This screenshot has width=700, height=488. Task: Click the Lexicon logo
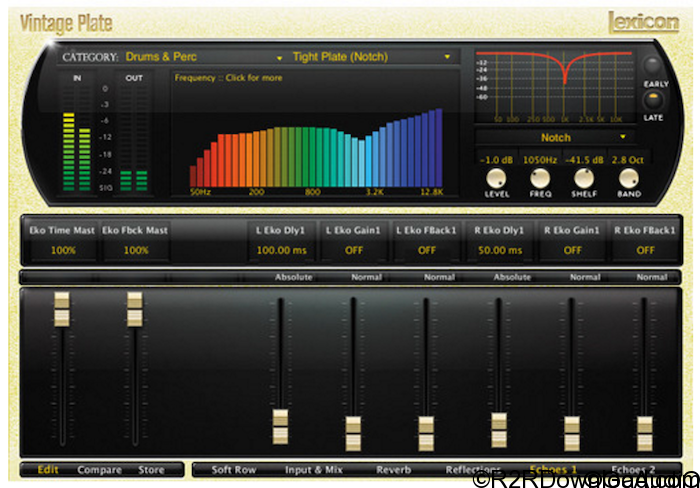[643, 22]
